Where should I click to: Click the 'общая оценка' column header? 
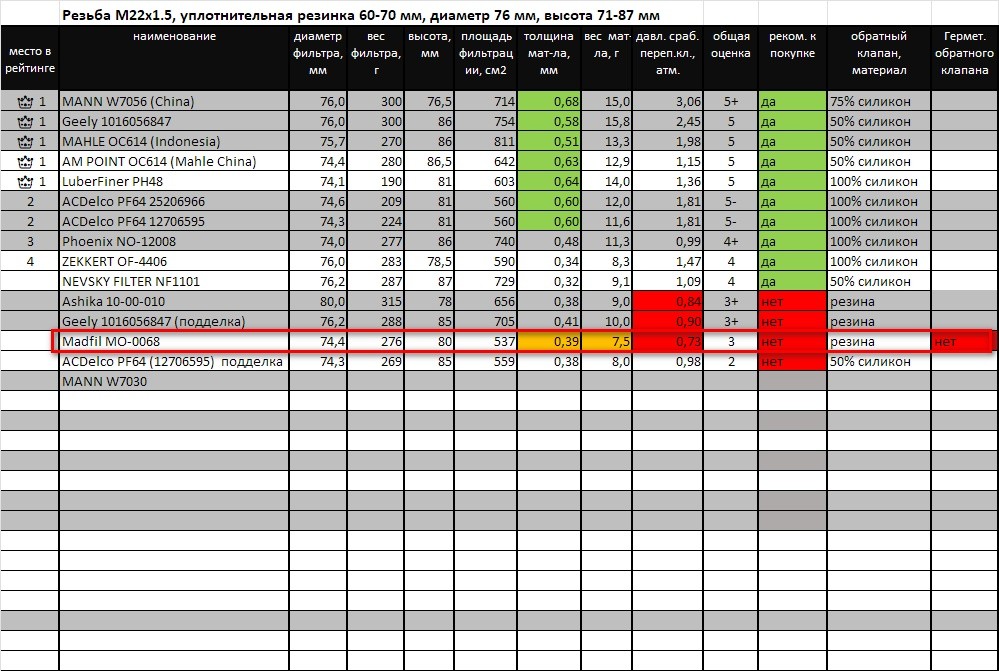[730, 45]
